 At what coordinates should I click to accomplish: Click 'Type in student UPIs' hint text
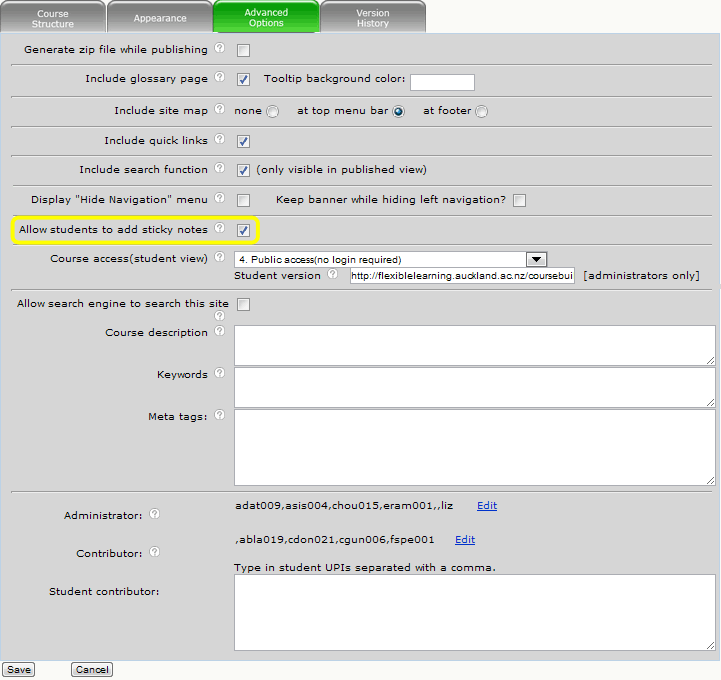tap(365, 567)
